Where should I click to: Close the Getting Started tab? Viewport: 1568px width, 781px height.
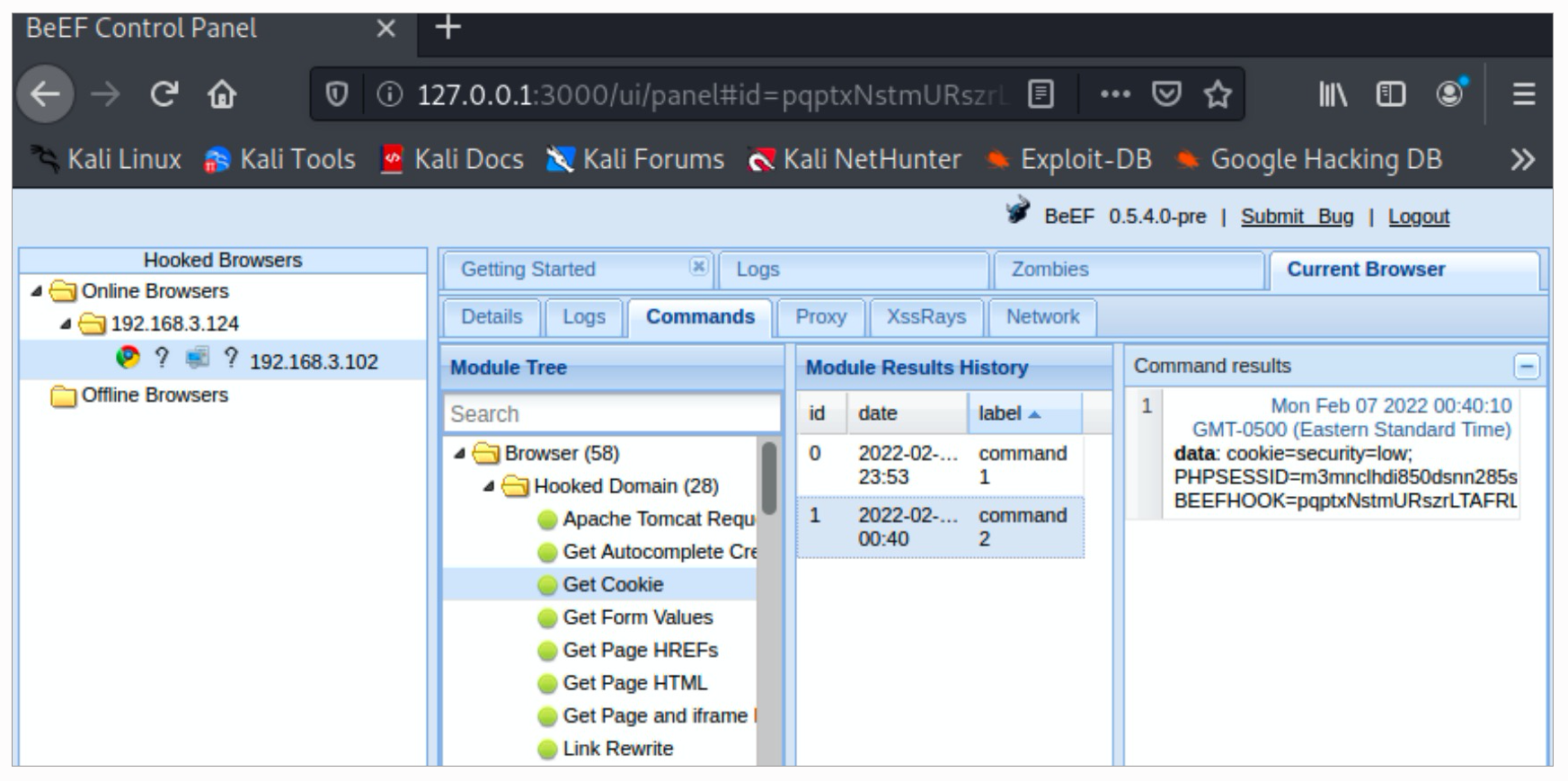pyautogui.click(x=698, y=266)
